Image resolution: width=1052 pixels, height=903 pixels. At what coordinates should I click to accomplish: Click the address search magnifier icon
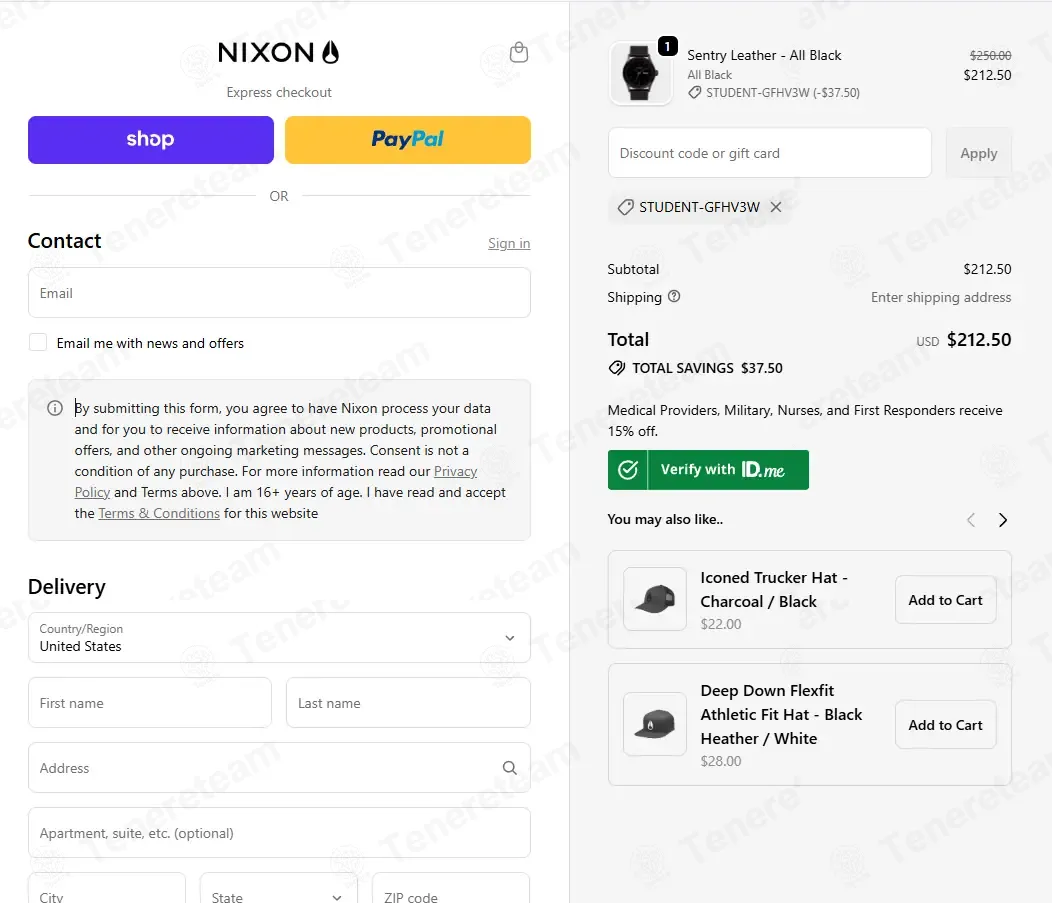coord(510,767)
